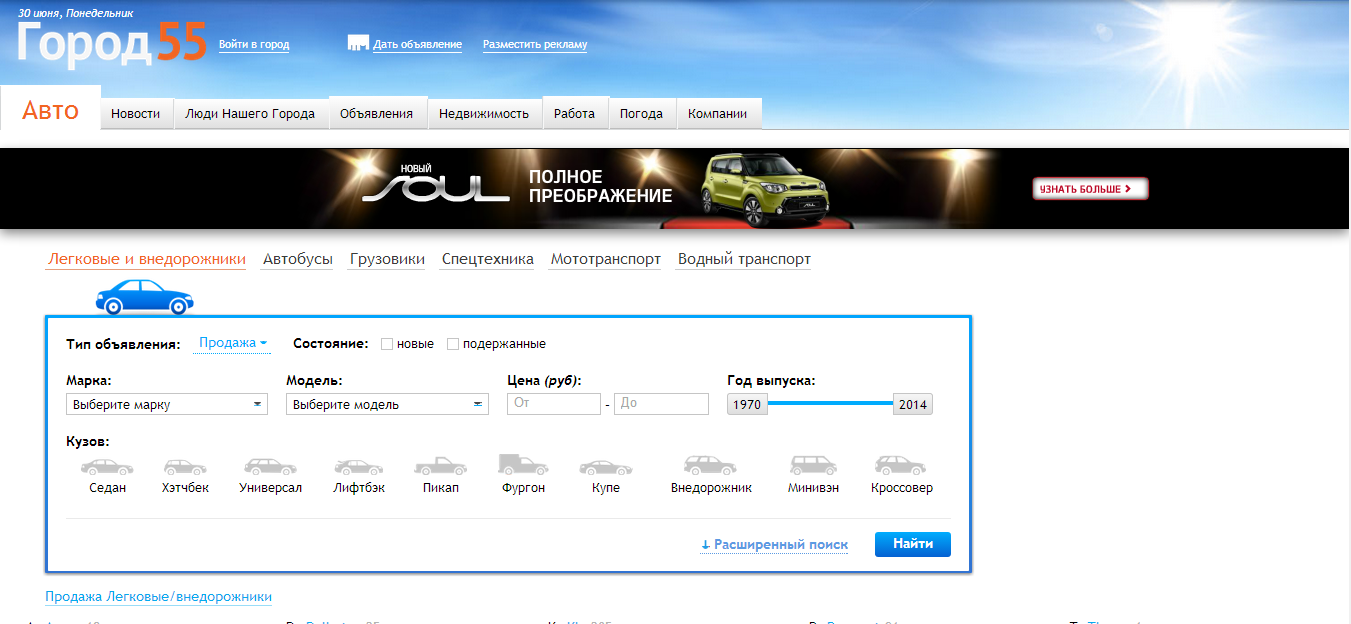Click the 1970 year slider handle
This screenshot has height=624, width=1351.
(747, 405)
